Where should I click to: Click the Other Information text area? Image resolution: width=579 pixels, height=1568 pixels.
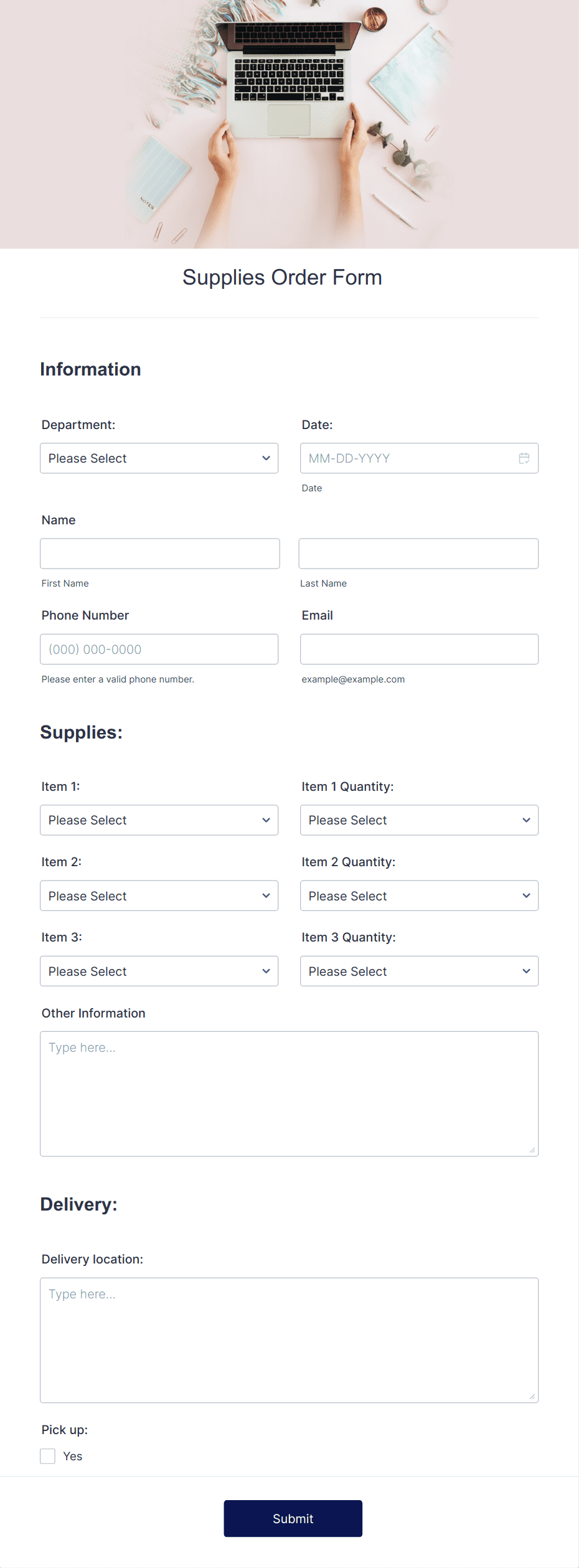[289, 1093]
